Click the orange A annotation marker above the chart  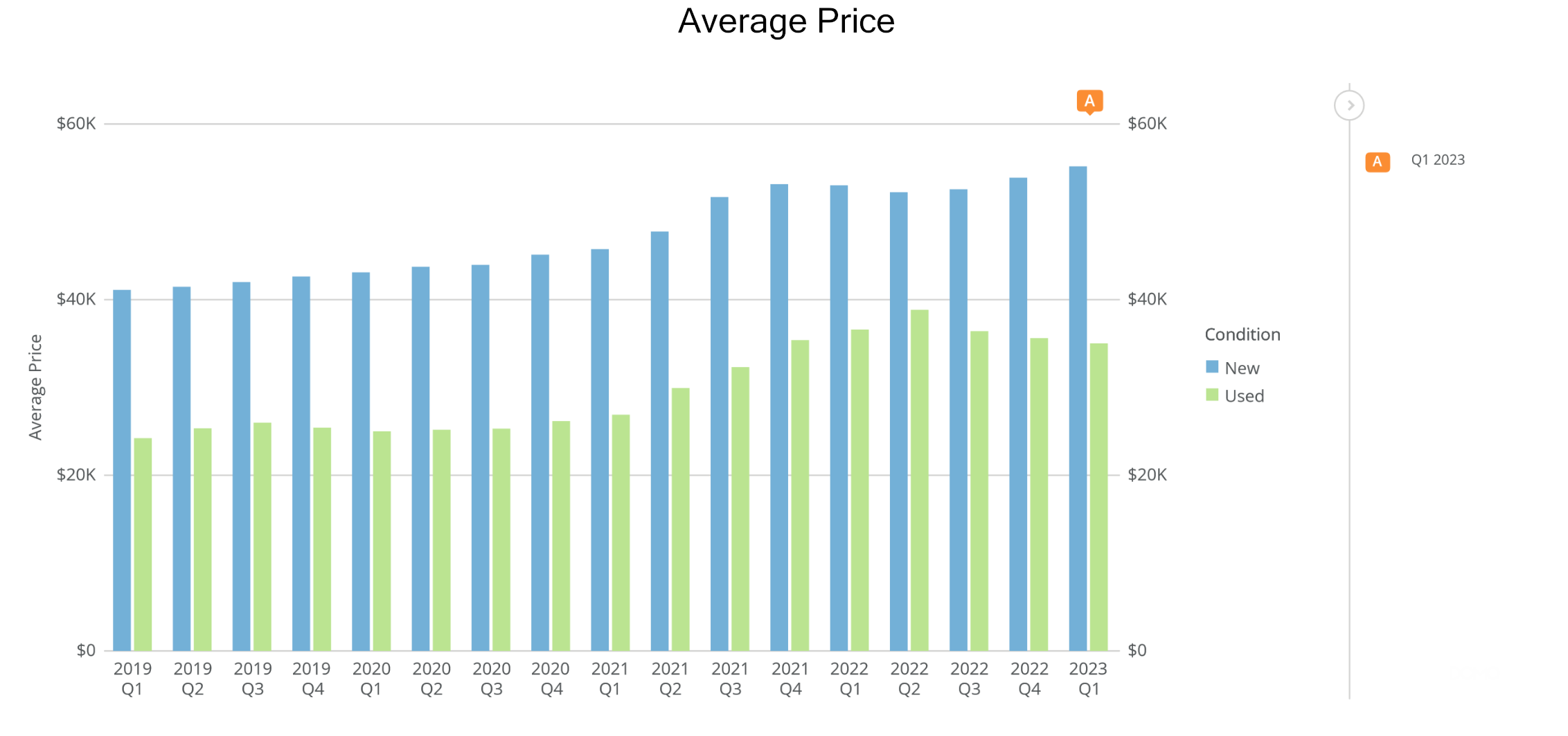(x=1089, y=101)
